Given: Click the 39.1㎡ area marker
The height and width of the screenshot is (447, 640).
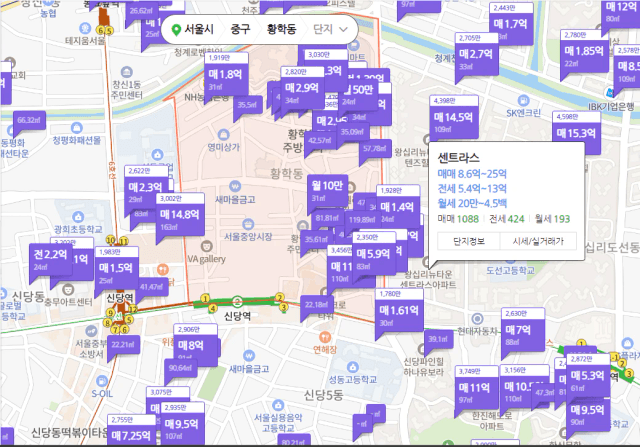Looking at the screenshot, I should [438, 339].
